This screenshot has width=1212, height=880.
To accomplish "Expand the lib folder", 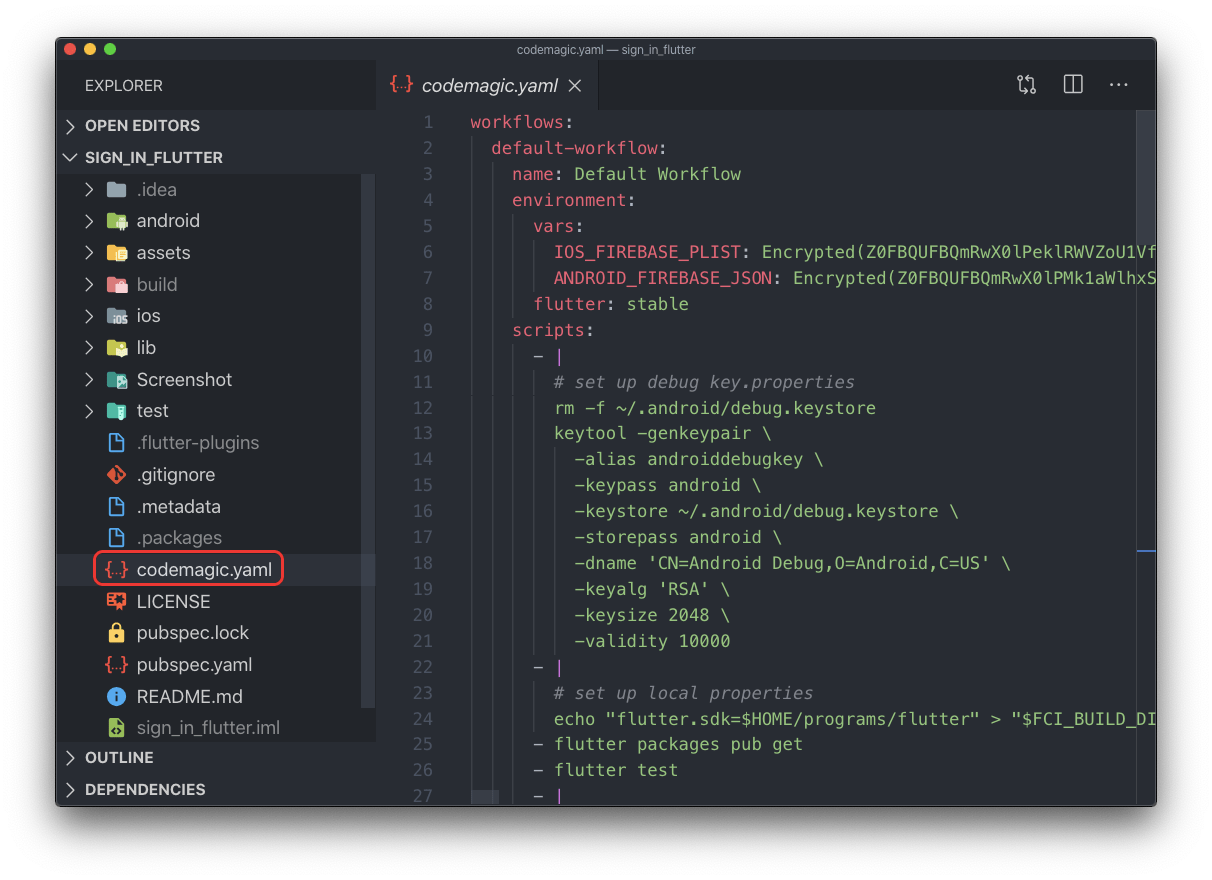I will (x=88, y=347).
